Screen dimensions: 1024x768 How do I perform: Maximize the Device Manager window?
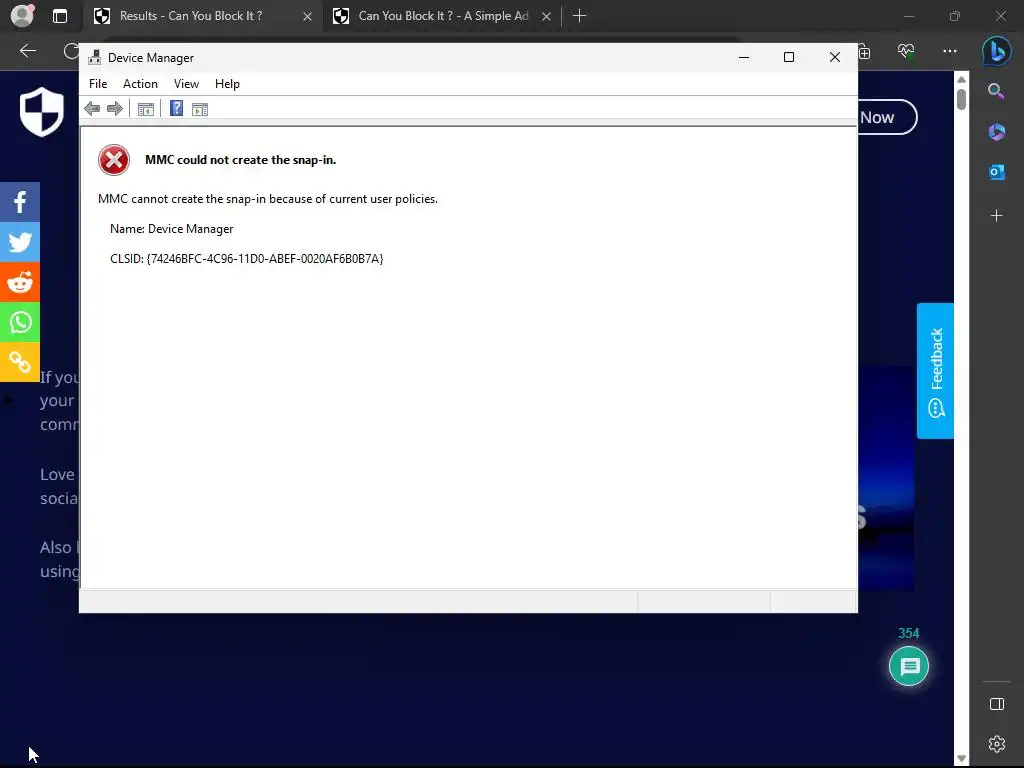pos(789,57)
